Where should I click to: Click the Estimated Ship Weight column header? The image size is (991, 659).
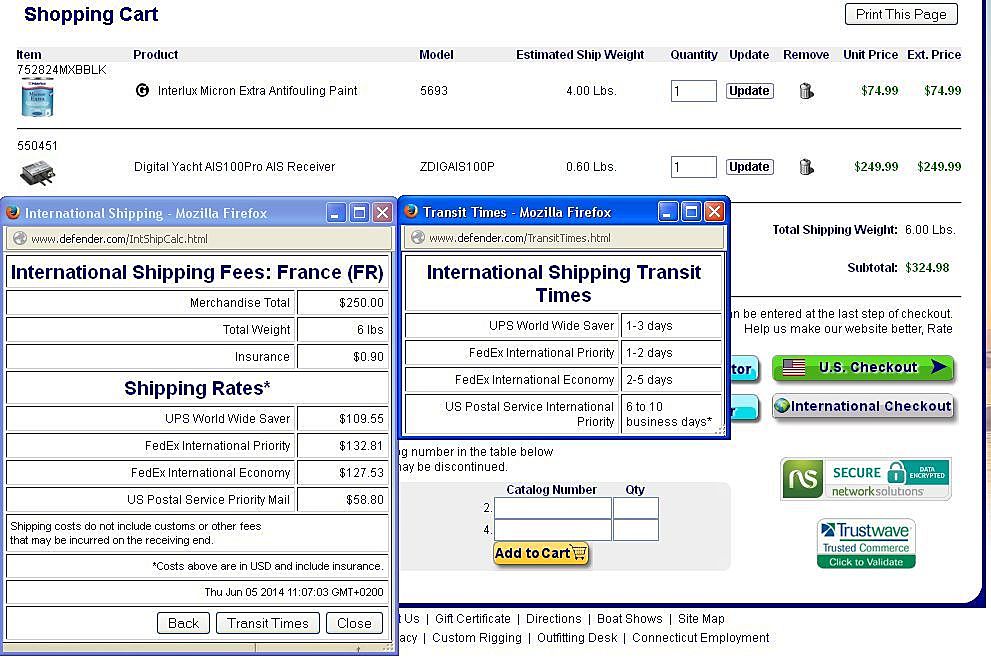tap(580, 55)
